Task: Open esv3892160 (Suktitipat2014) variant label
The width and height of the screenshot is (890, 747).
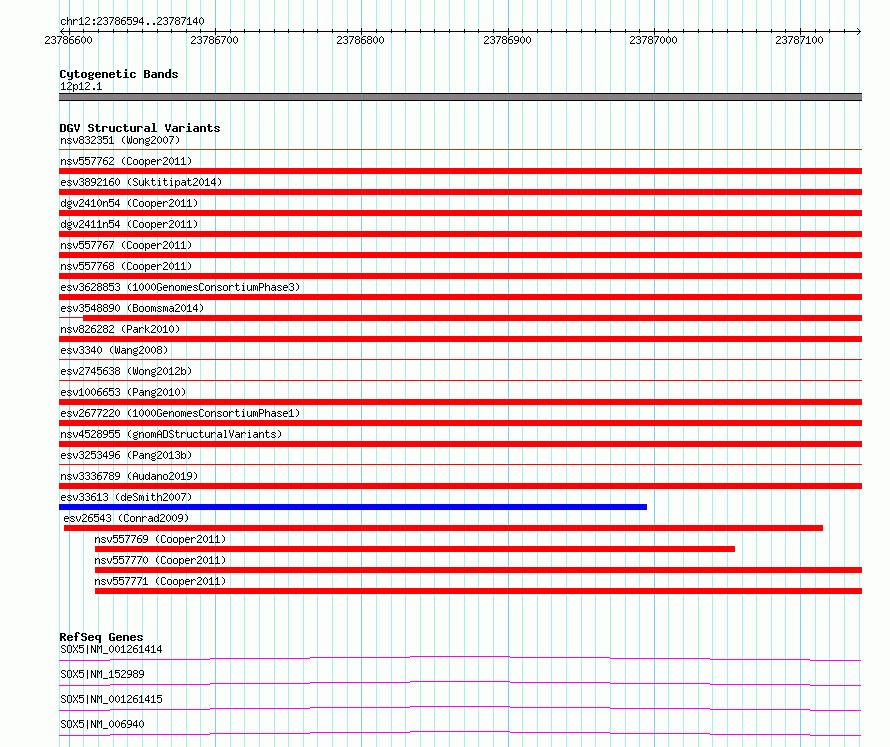Action: (x=141, y=182)
